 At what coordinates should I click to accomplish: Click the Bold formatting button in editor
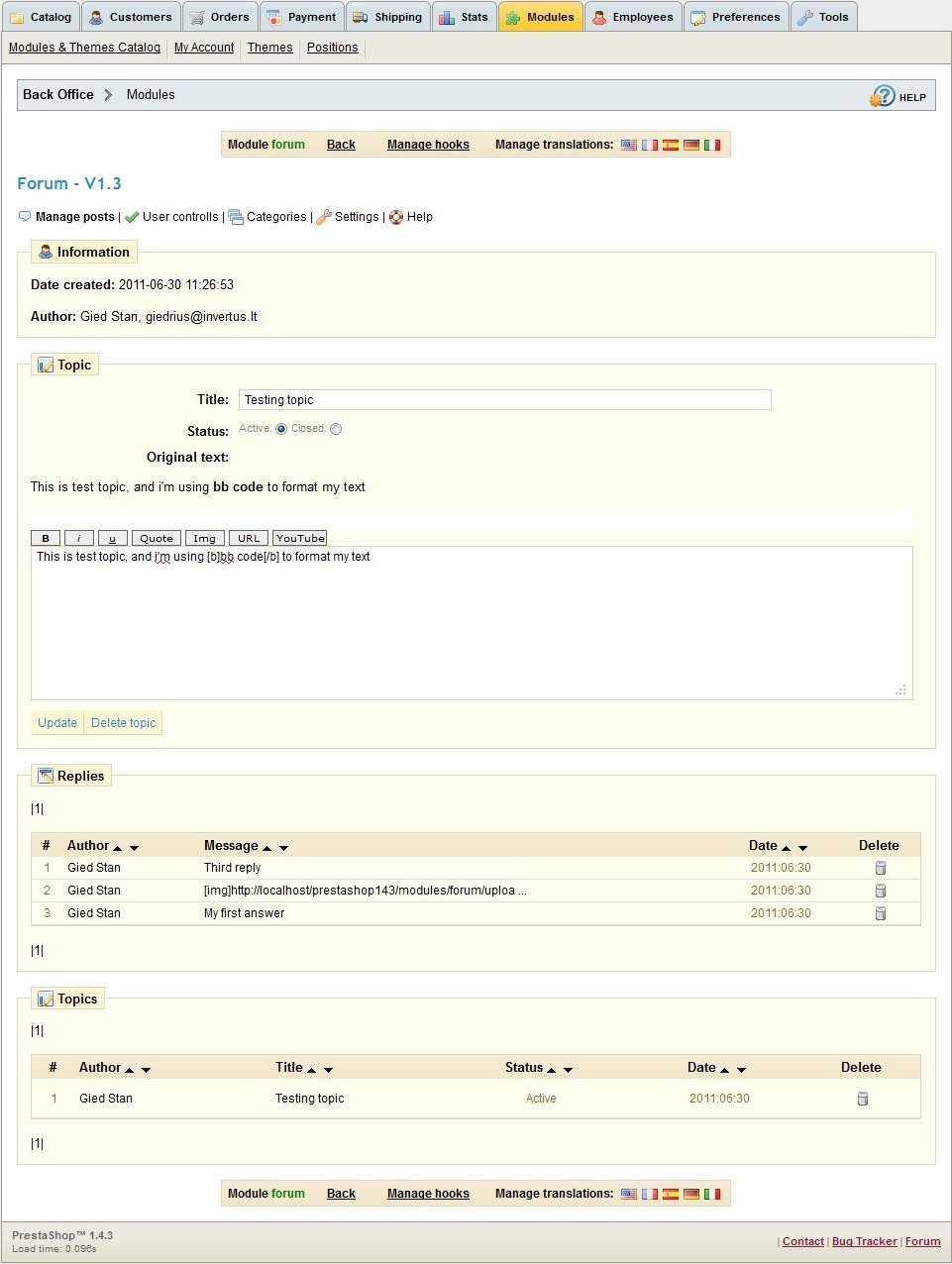click(46, 538)
